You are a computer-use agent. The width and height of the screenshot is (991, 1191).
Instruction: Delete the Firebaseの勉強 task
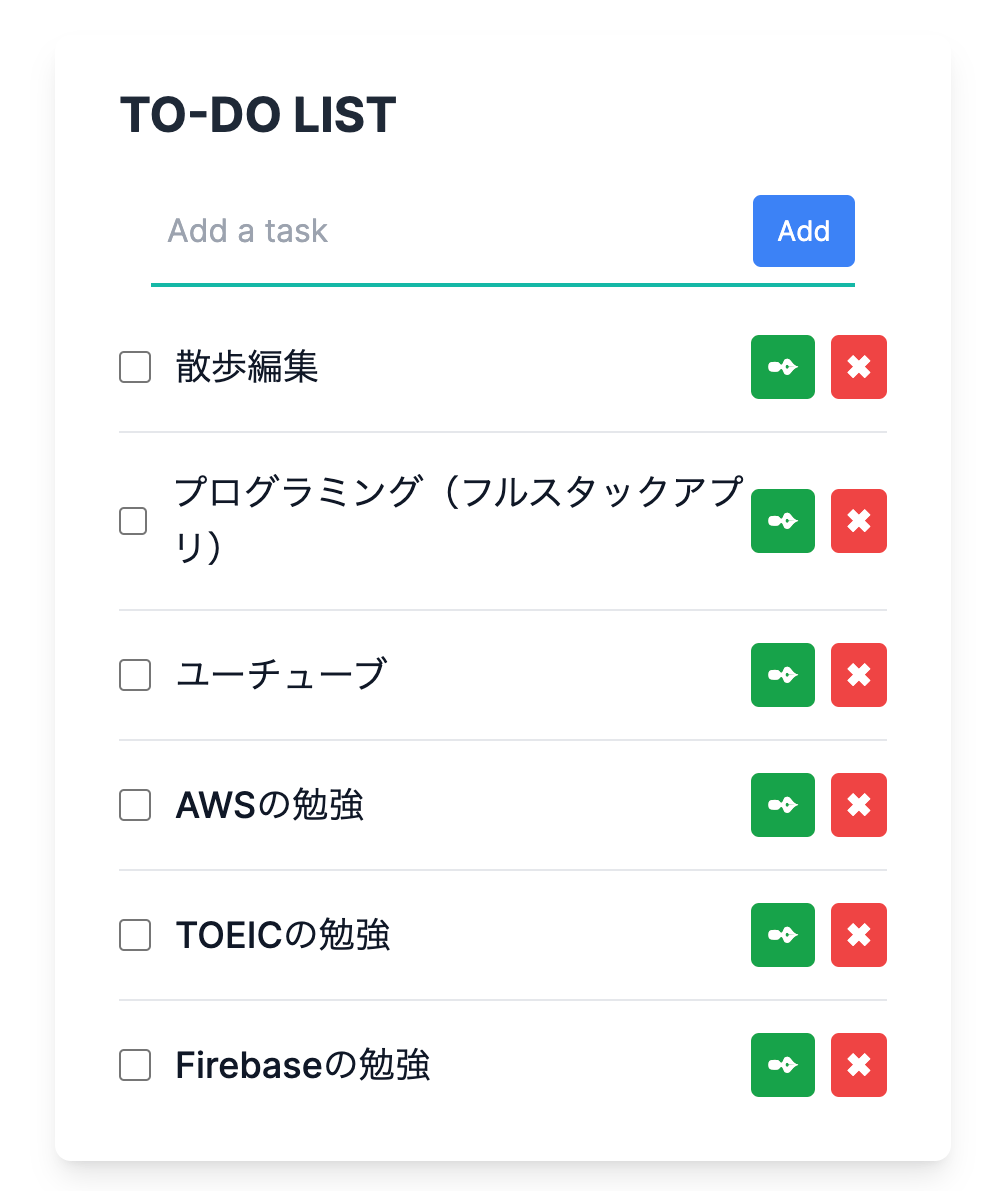click(858, 1065)
